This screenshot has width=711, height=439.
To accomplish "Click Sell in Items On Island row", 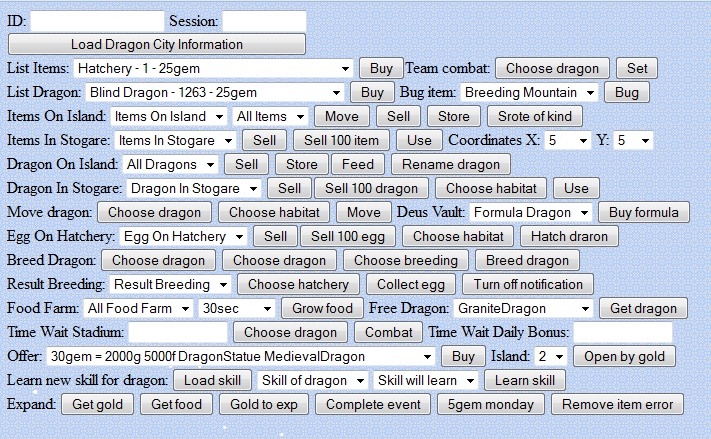I will coord(399,117).
